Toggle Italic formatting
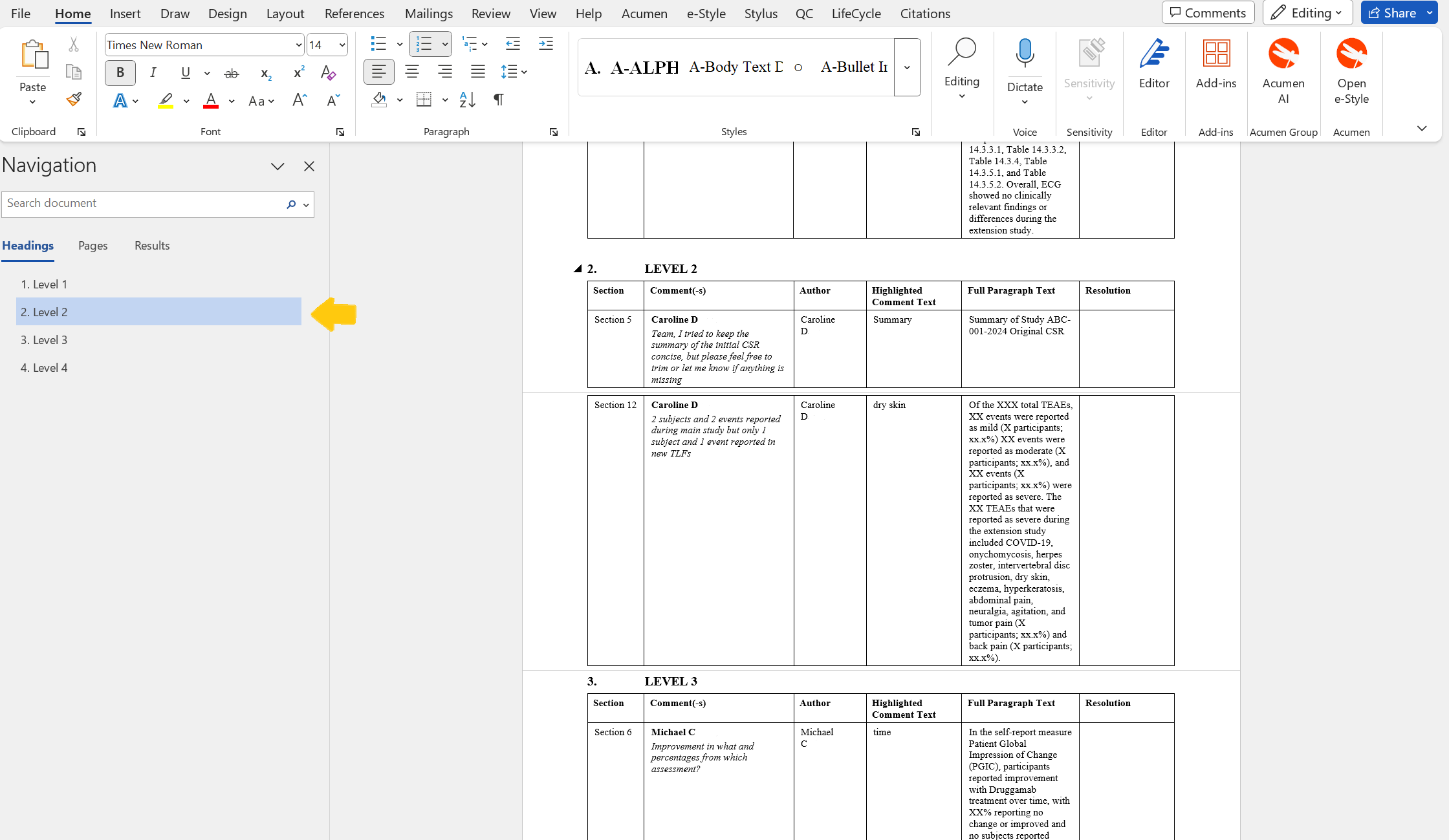1449x840 pixels. [x=153, y=72]
